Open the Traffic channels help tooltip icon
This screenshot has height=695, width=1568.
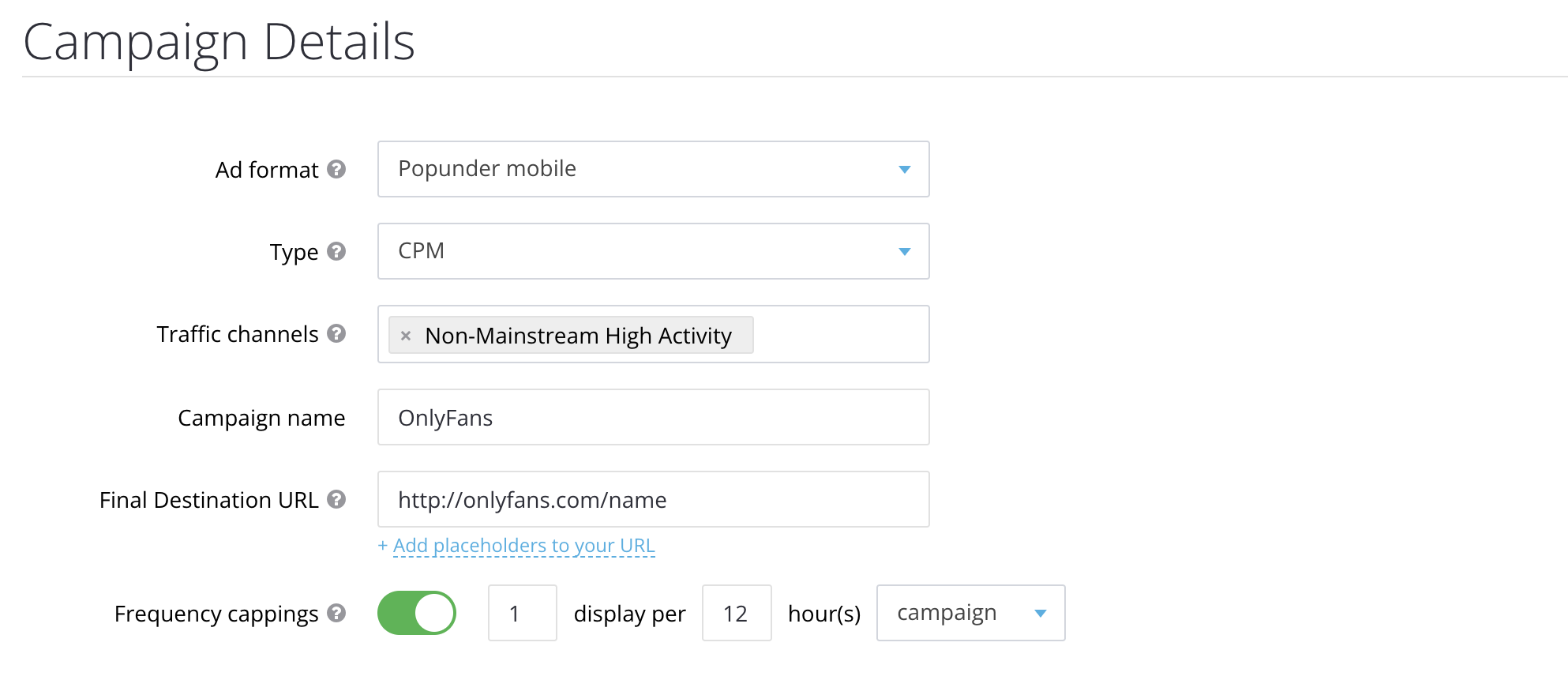(336, 334)
